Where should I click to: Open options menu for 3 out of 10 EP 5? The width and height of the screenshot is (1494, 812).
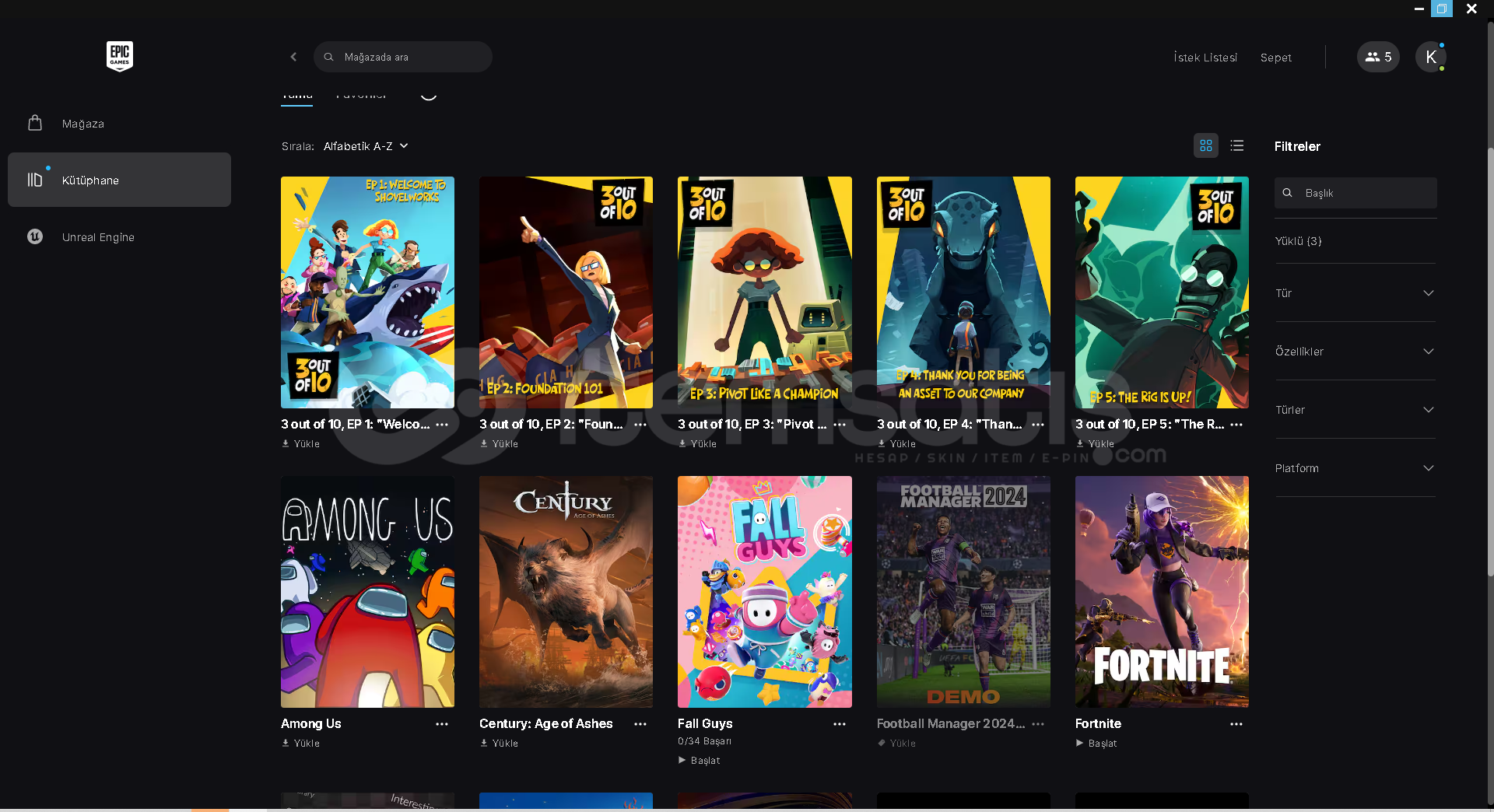1236,425
